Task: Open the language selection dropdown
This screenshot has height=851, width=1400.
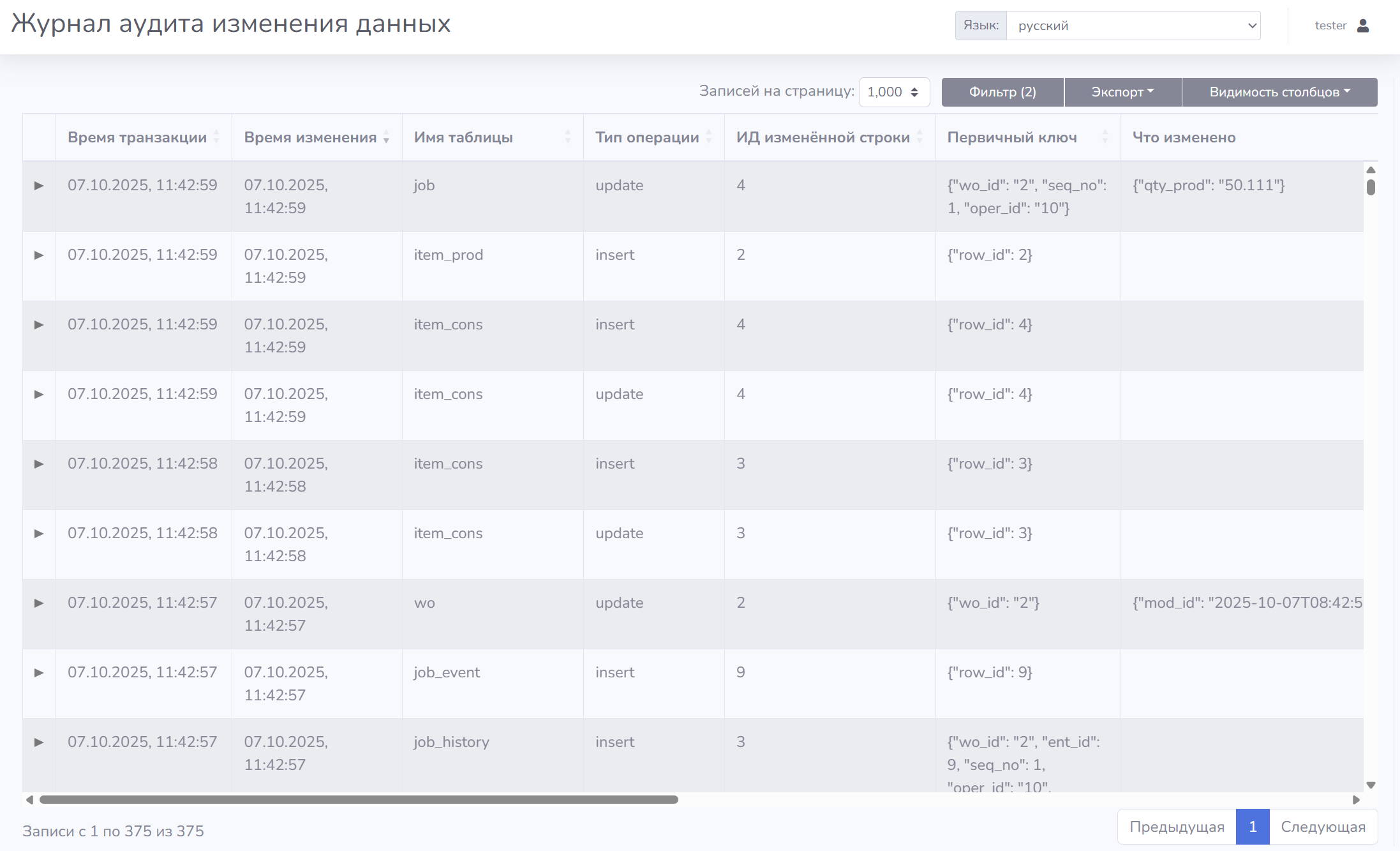Action: (x=1133, y=26)
